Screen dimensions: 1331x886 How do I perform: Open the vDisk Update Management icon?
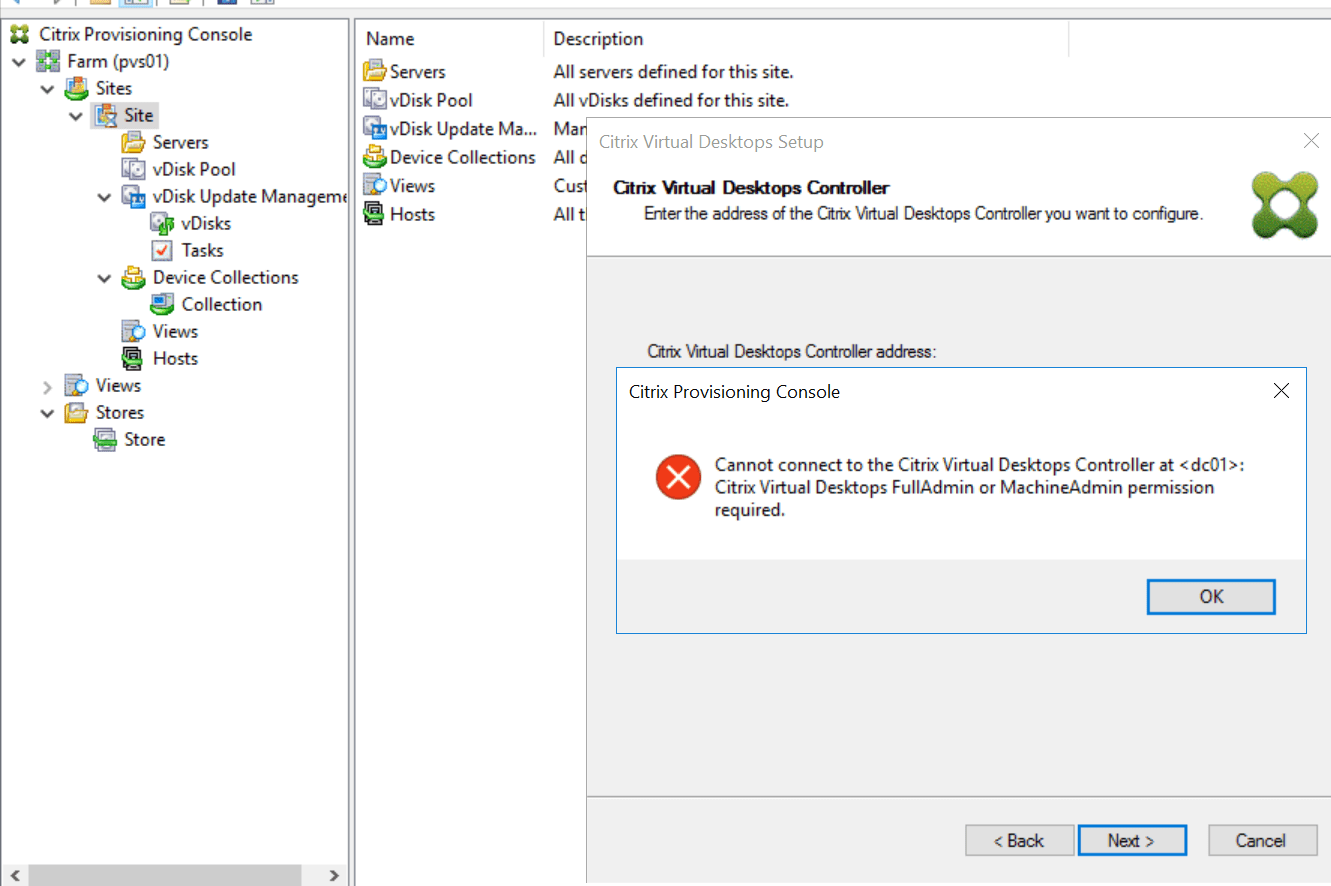(x=376, y=128)
